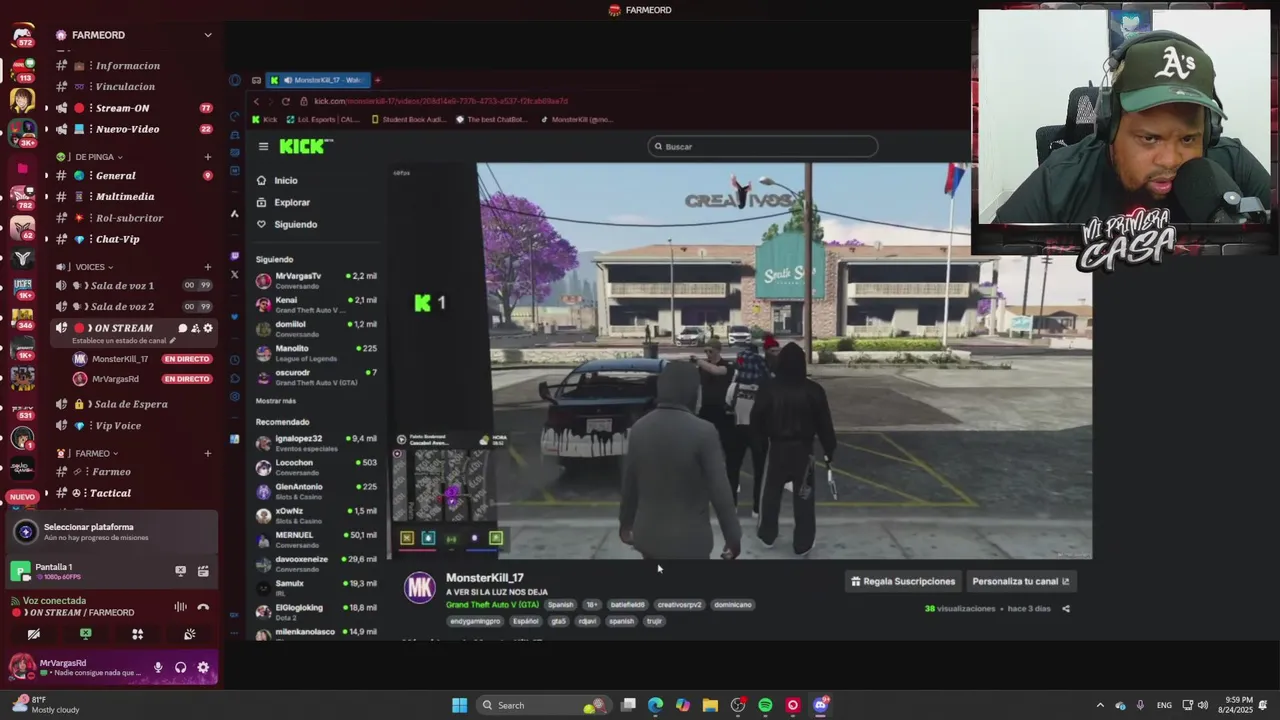
Task: Open the Kick bookmark in bookmarks bar
Action: tap(265, 119)
